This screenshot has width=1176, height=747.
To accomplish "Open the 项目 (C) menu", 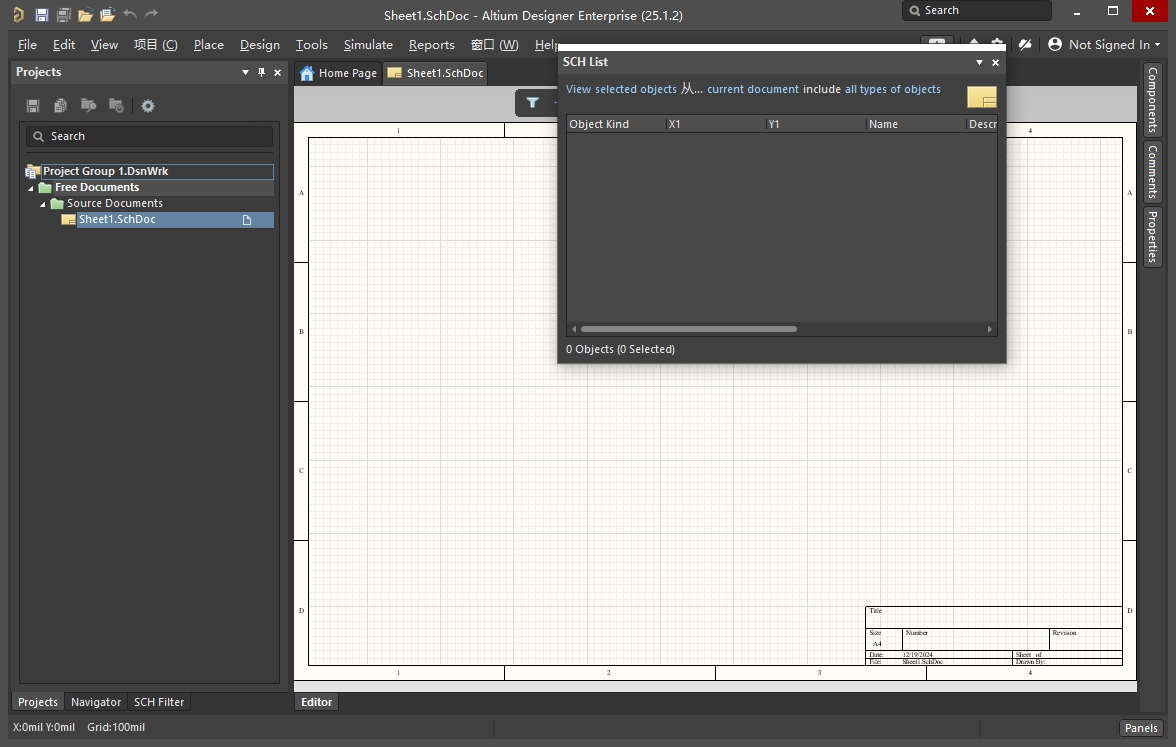I will pyautogui.click(x=155, y=44).
